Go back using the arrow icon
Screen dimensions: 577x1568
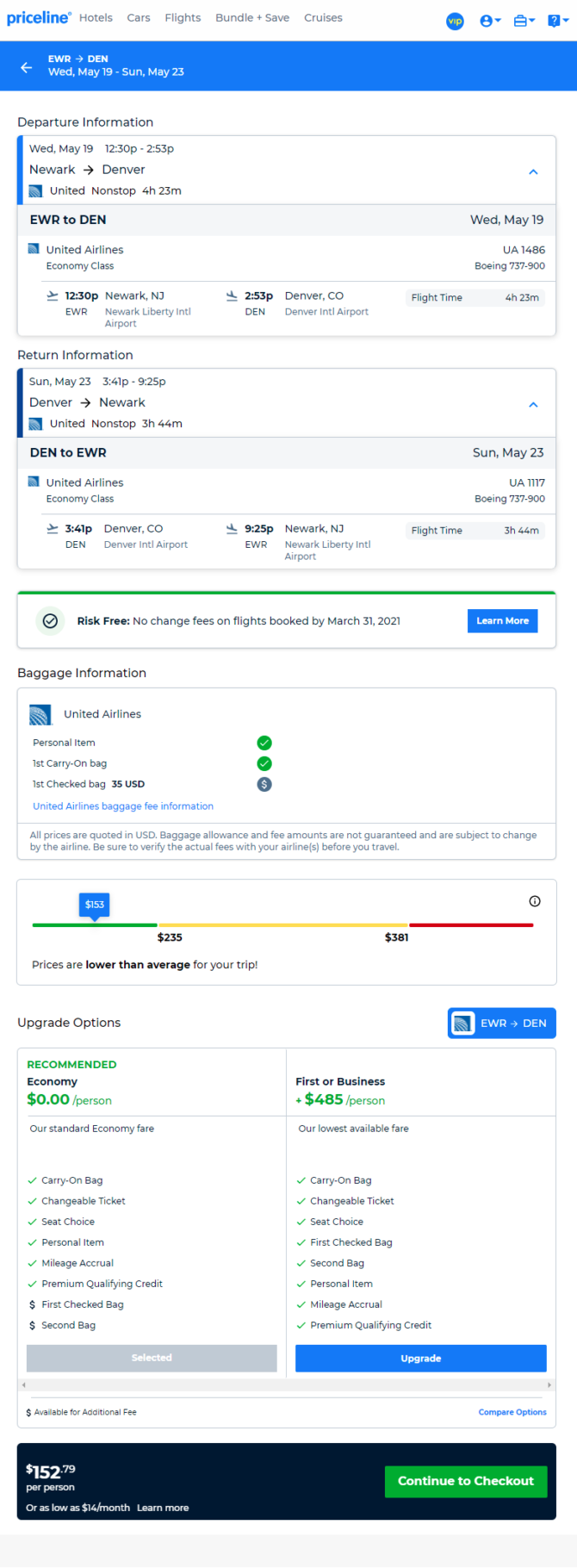point(27,66)
